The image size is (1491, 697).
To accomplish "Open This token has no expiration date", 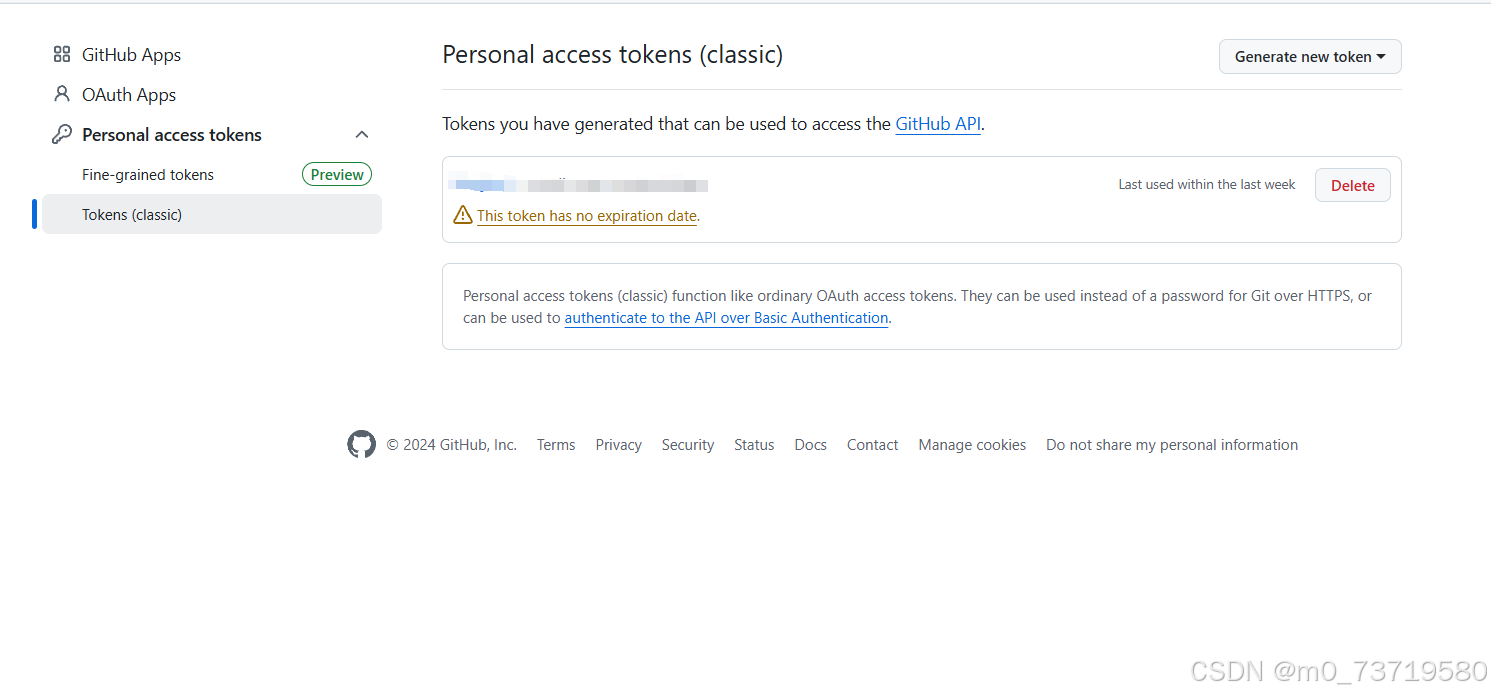I will (x=587, y=215).
